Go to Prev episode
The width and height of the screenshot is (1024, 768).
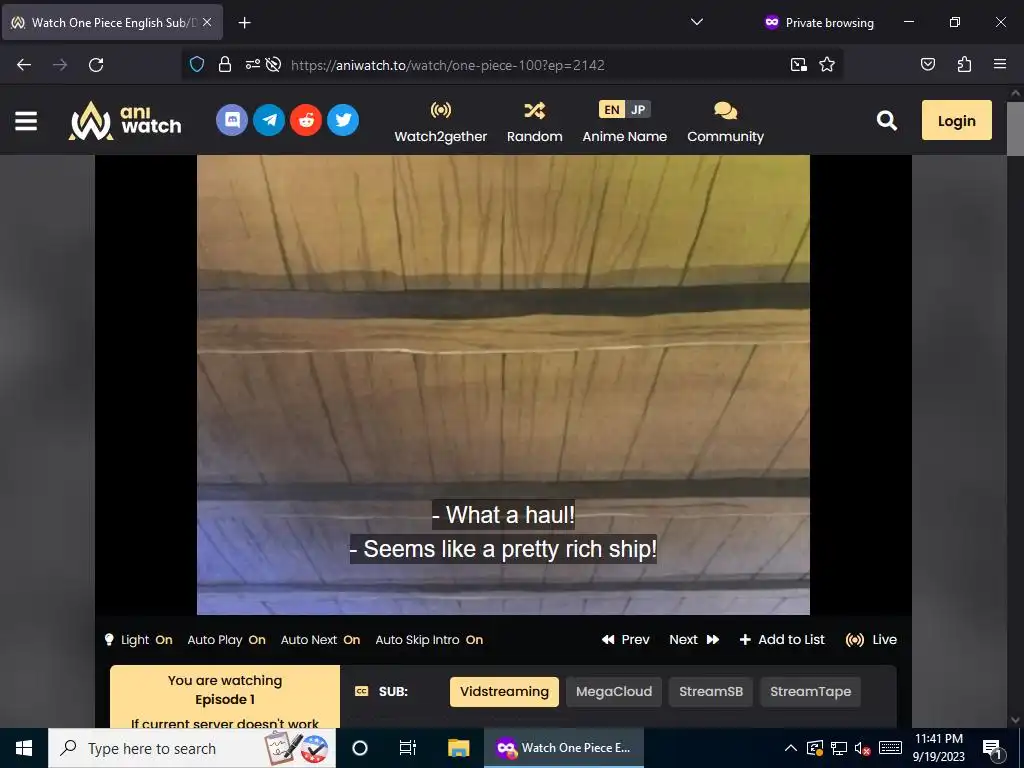click(626, 640)
